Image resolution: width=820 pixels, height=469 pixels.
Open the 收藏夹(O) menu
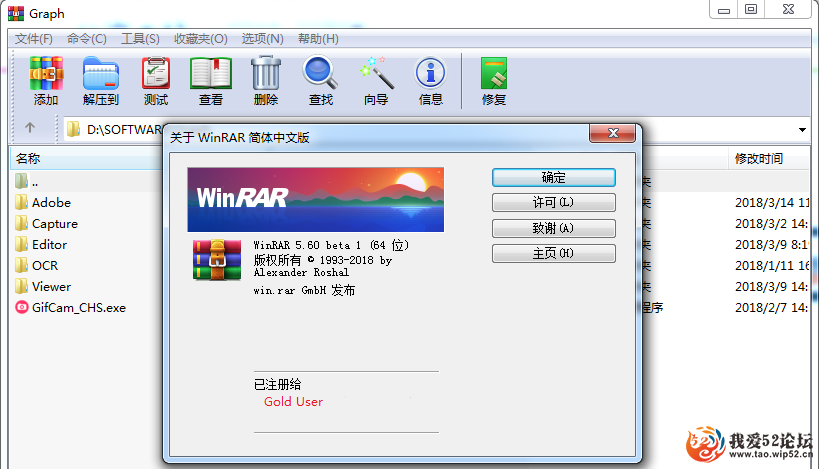[x=201, y=39]
